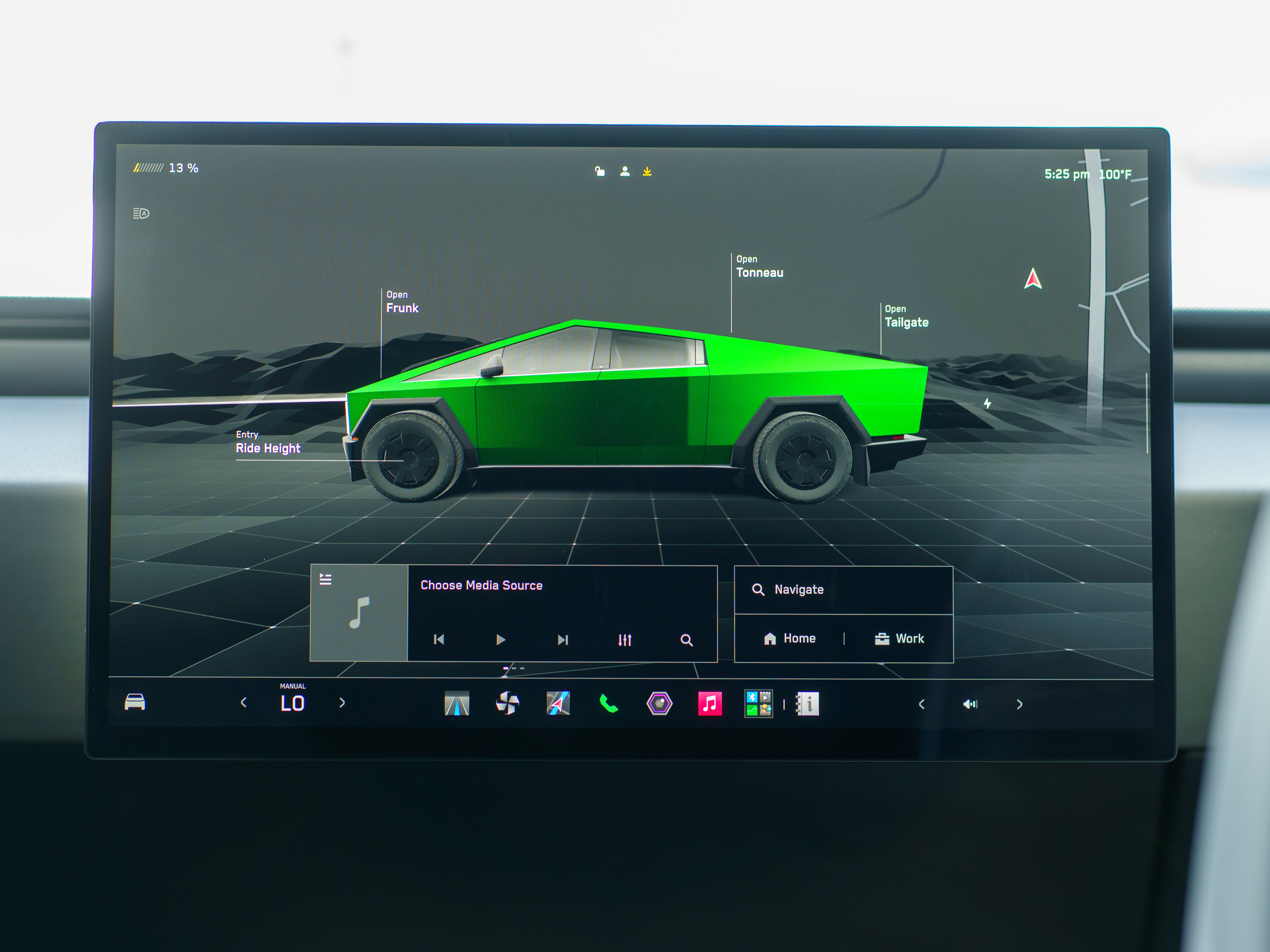Launch the navigation arrow app

(x=558, y=703)
